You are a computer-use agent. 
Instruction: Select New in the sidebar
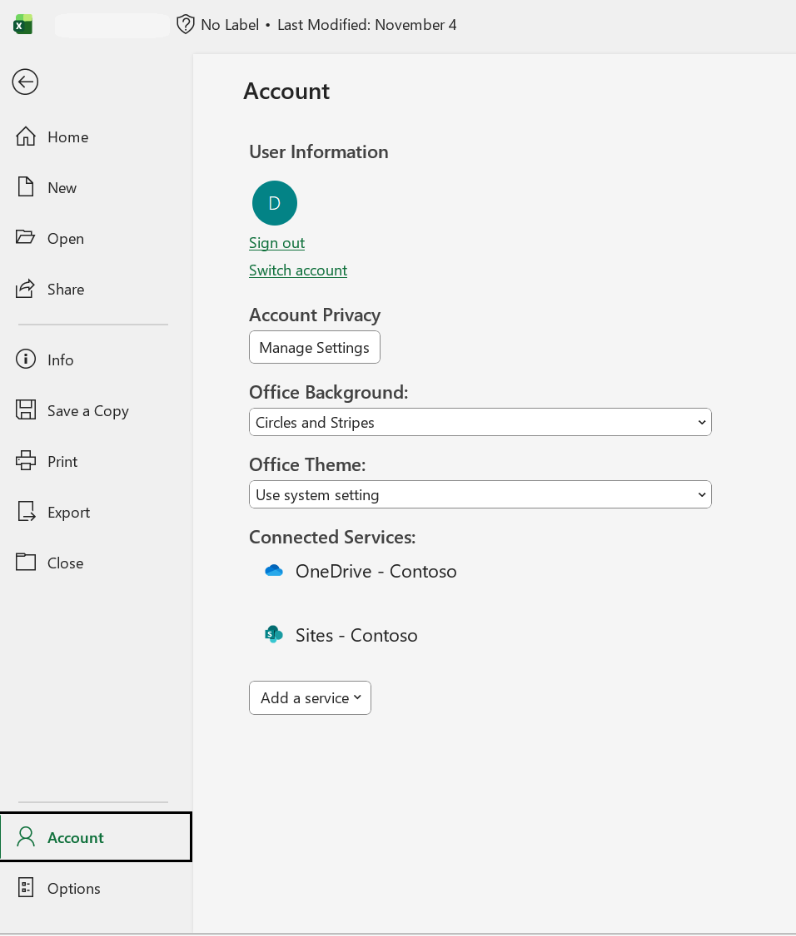click(x=96, y=187)
